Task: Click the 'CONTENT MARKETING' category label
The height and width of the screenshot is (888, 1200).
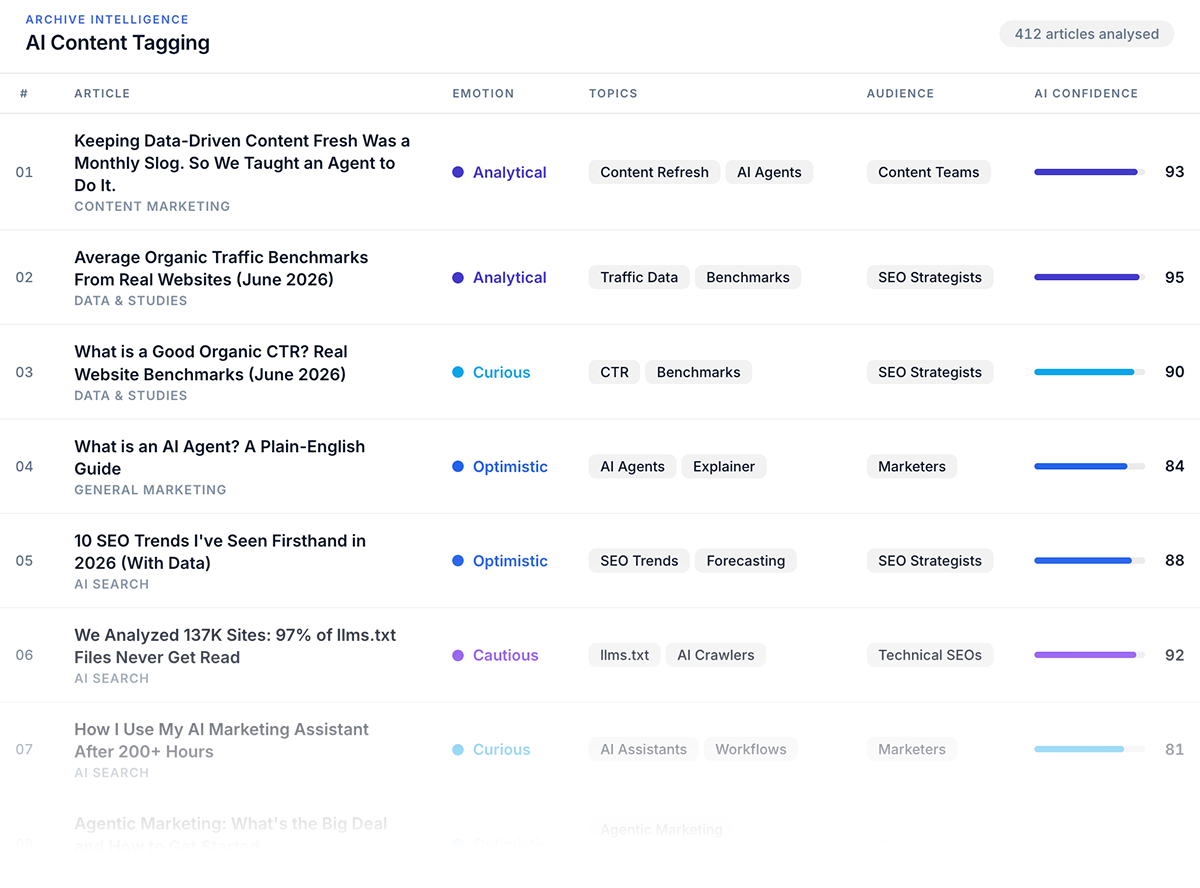Action: point(152,206)
